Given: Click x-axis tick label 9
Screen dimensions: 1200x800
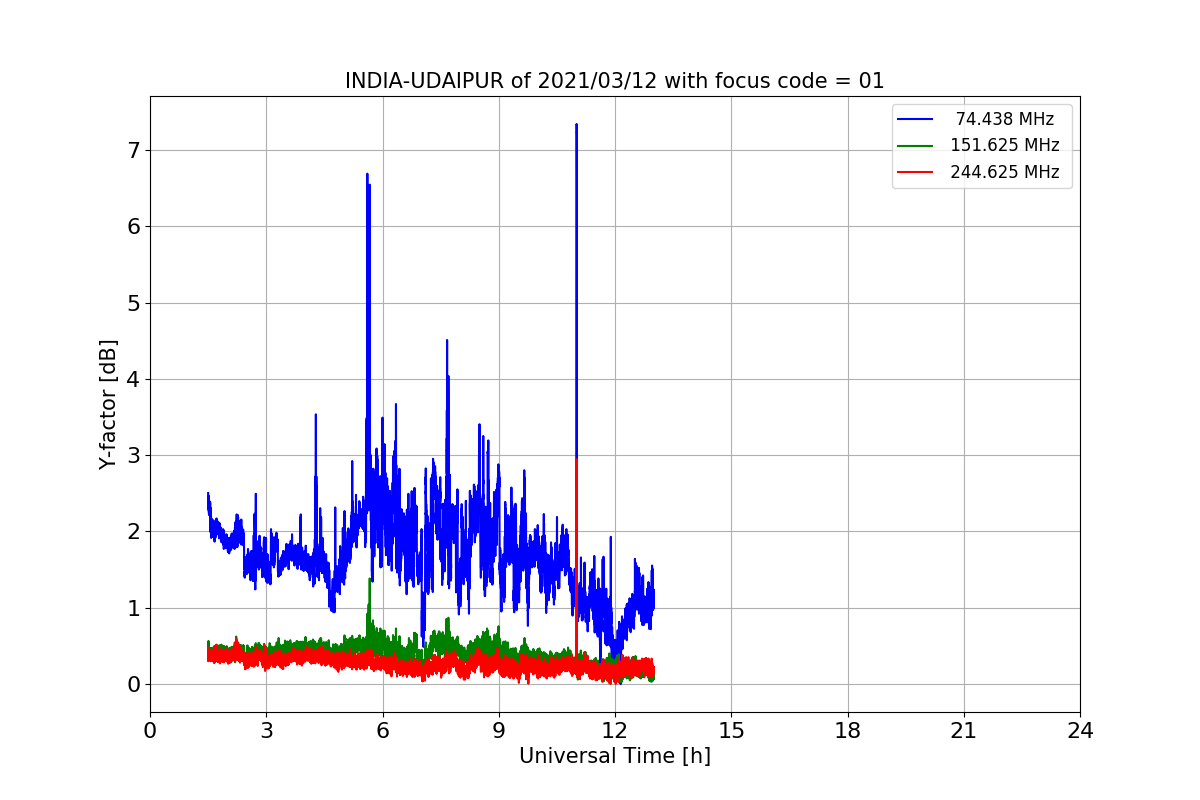Looking at the screenshot, I should [x=499, y=731].
